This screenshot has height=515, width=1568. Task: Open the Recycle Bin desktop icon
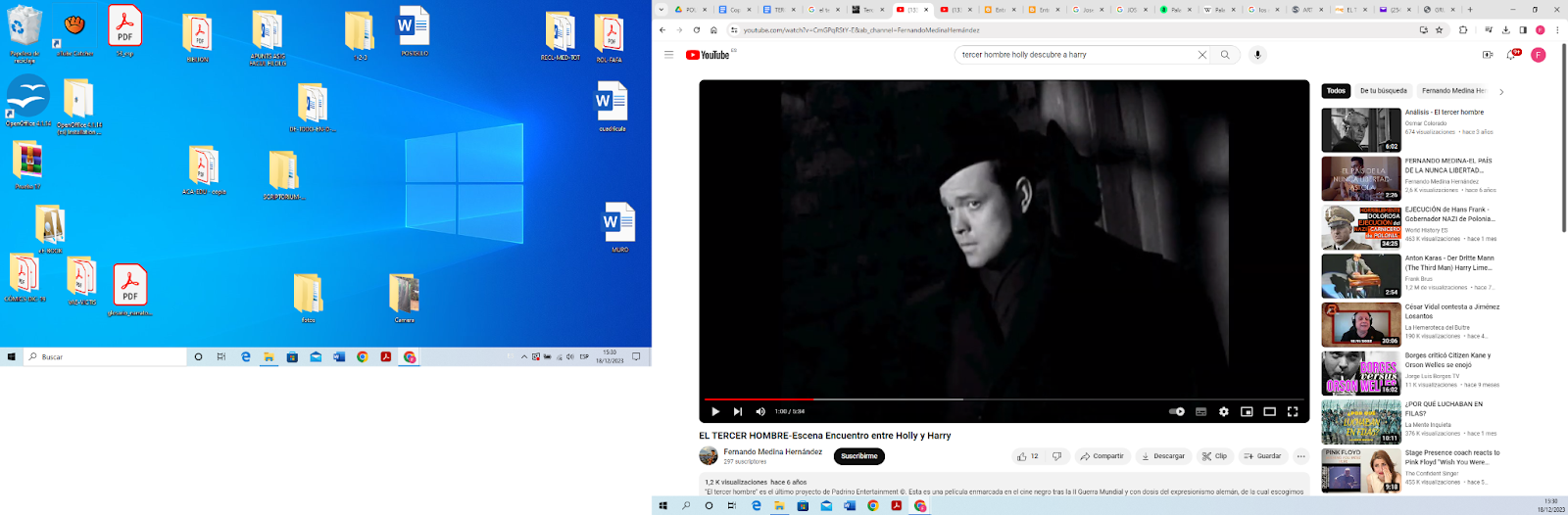coord(24,33)
